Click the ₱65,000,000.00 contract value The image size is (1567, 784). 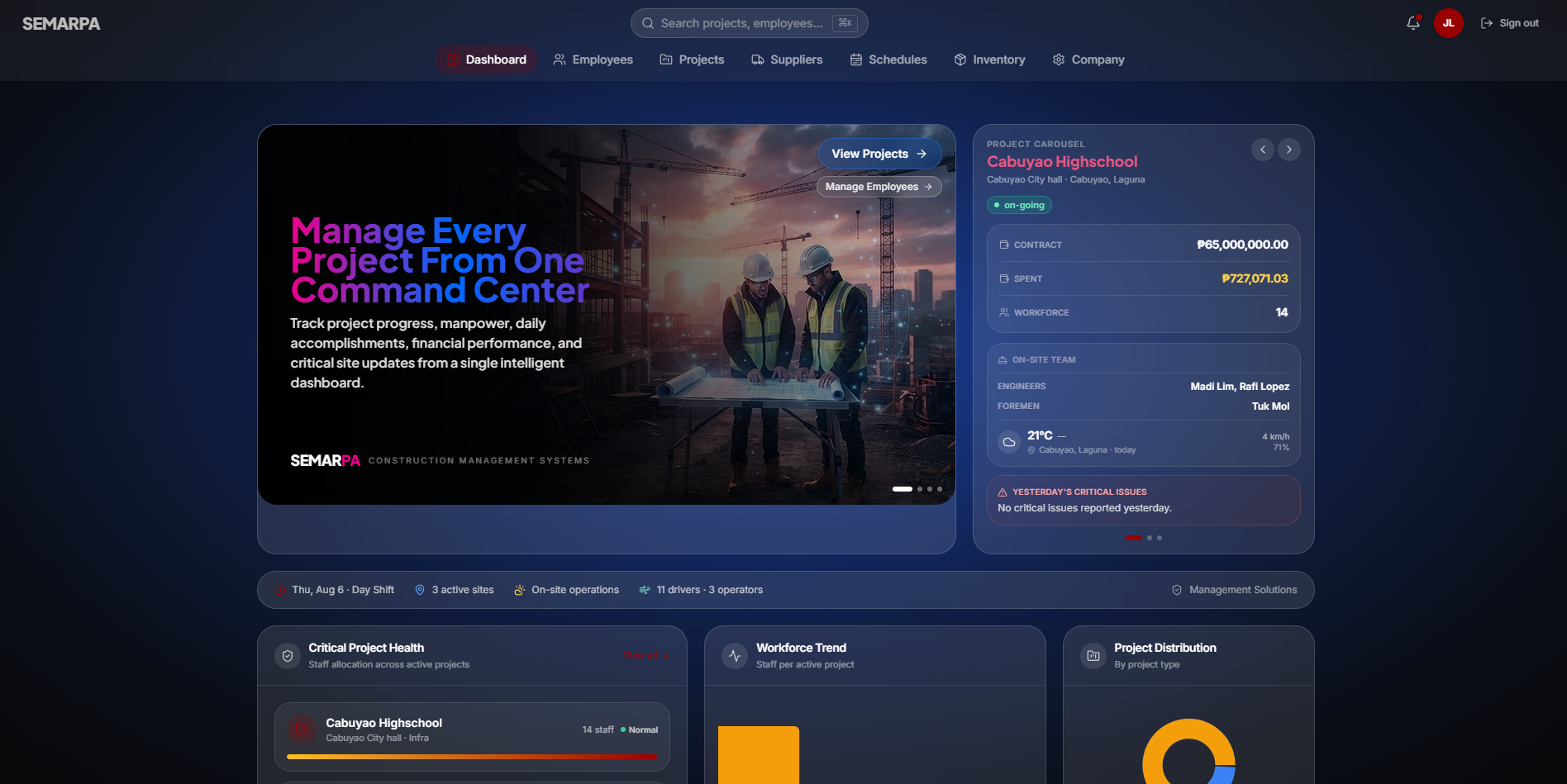coord(1242,245)
